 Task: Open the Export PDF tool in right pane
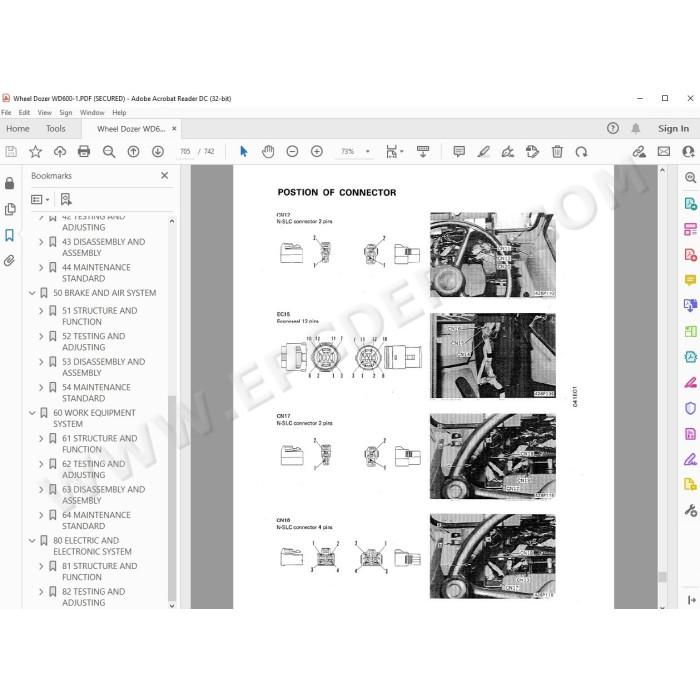point(690,204)
